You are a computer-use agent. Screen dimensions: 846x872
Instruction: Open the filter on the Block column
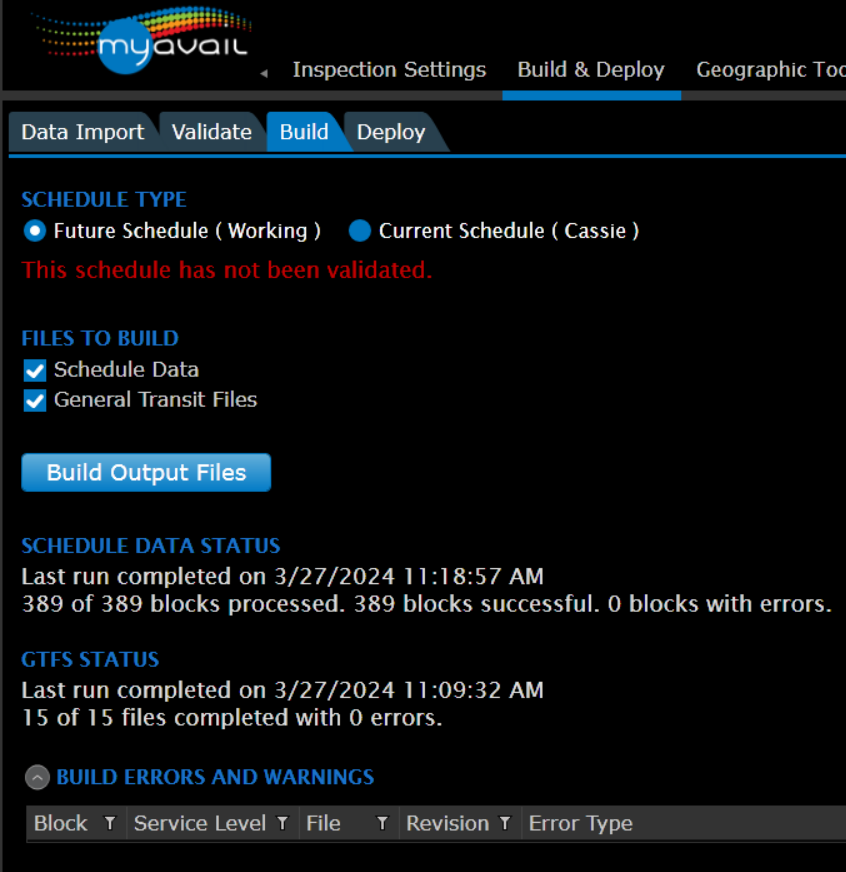tap(110, 823)
